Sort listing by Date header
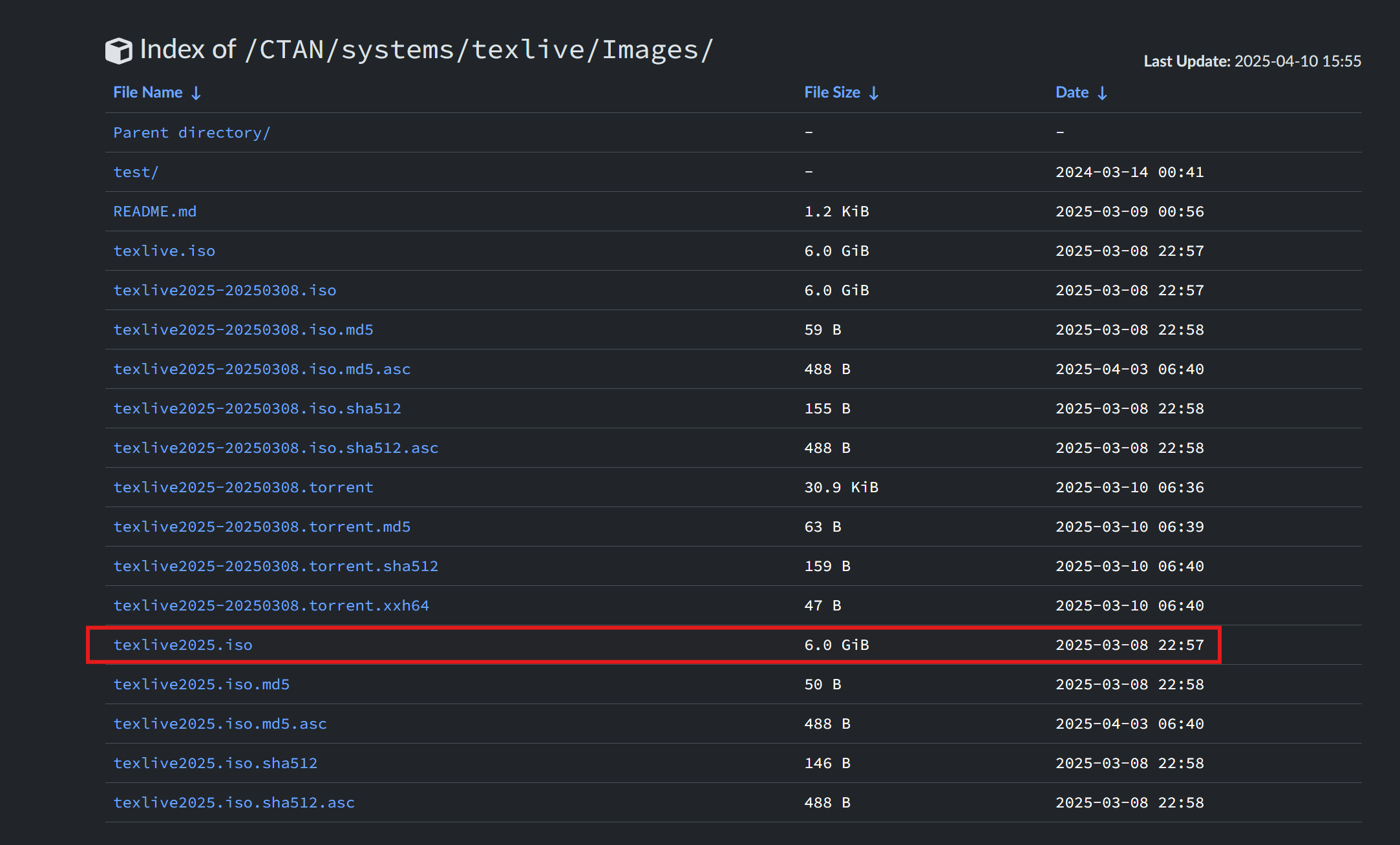1400x845 pixels. pyautogui.click(x=1072, y=92)
